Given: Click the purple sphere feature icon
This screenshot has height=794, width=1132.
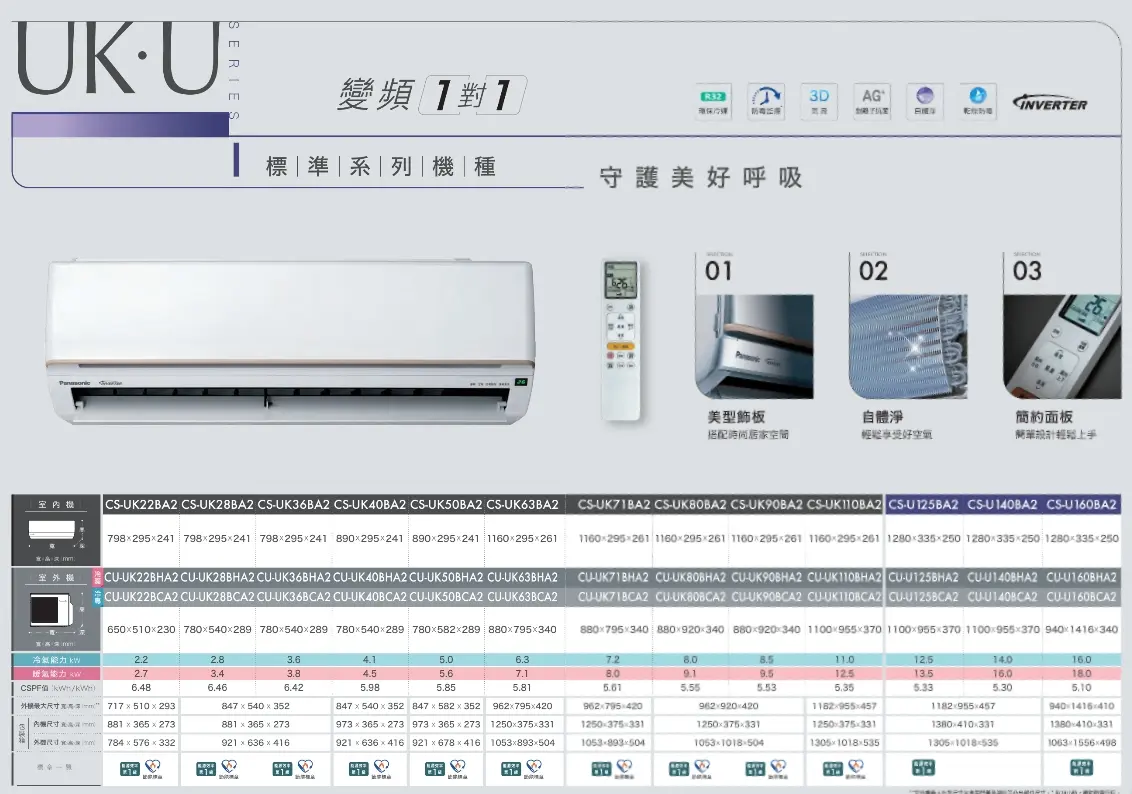Looking at the screenshot, I should click(925, 99).
